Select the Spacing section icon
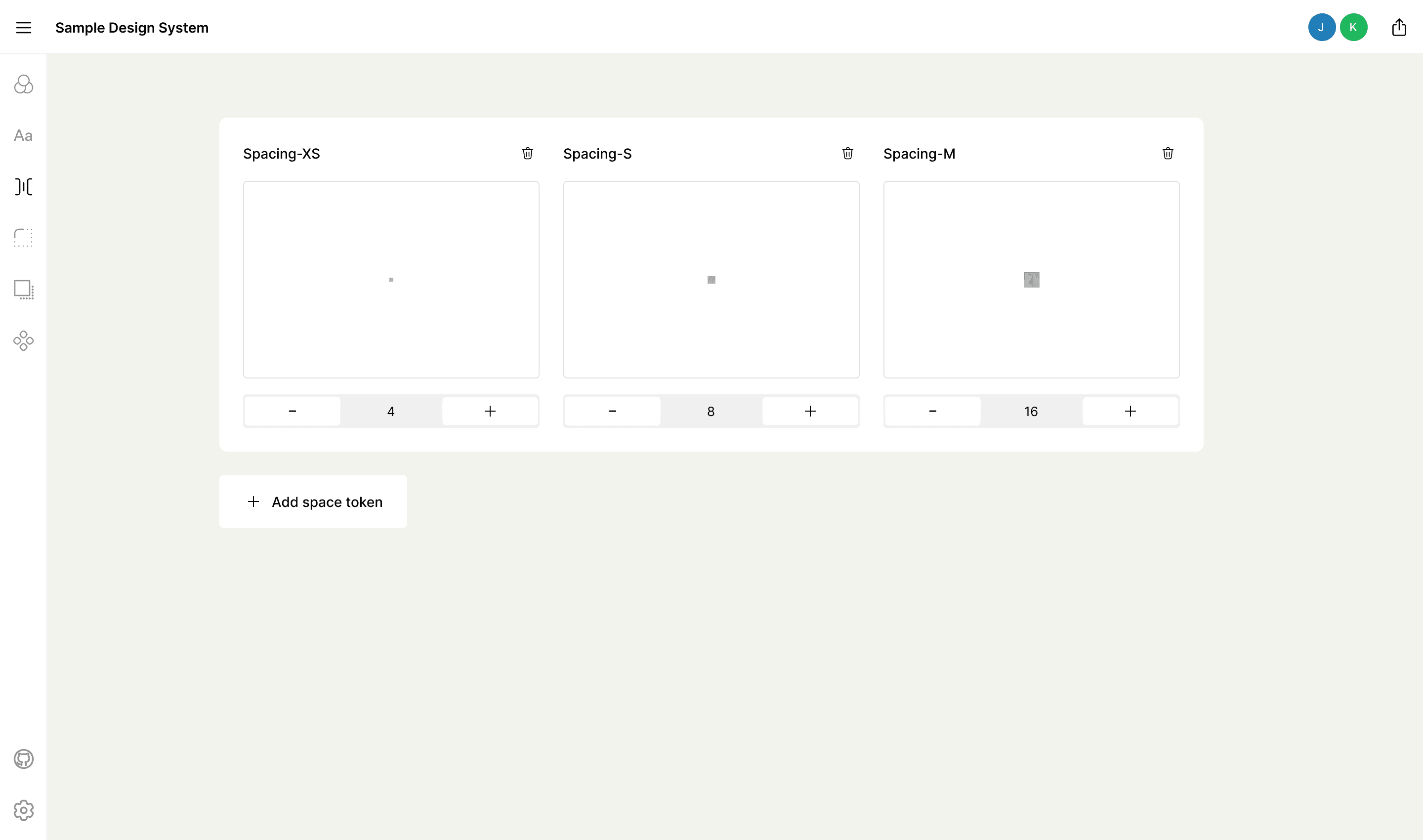This screenshot has height=840, width=1423. [x=23, y=187]
